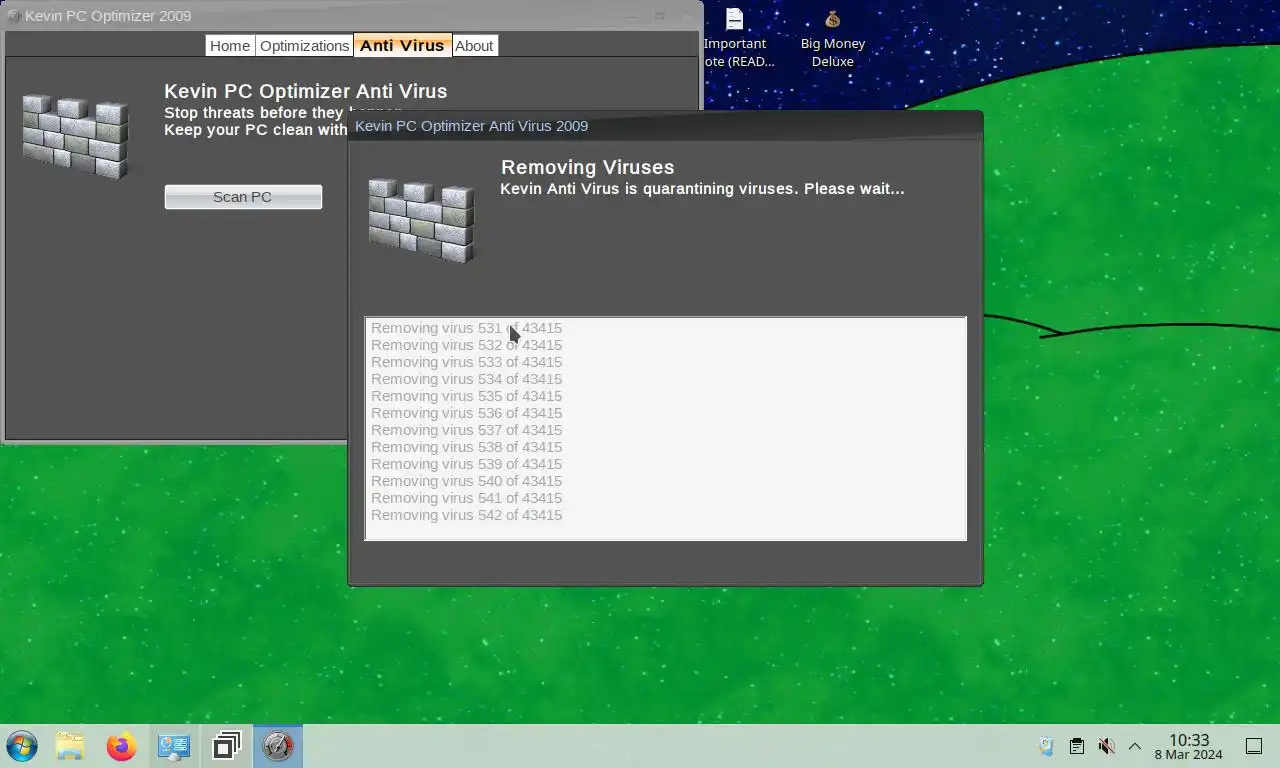Switch to the Home tab
1280x768 pixels.
pyautogui.click(x=230, y=46)
